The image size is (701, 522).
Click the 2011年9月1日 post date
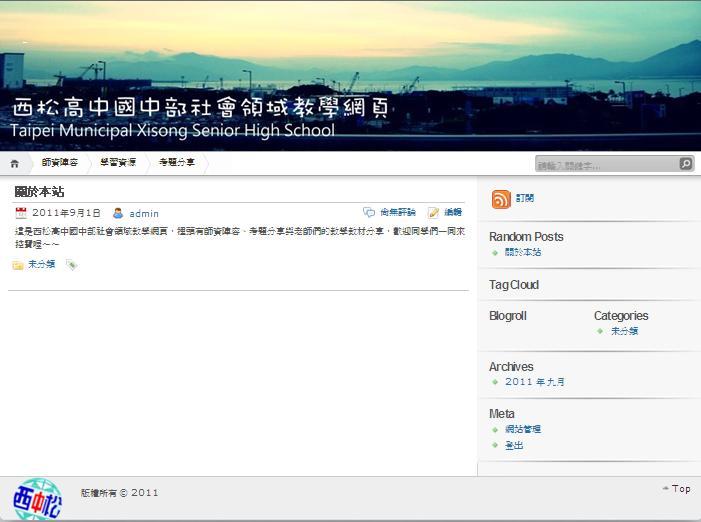point(66,213)
